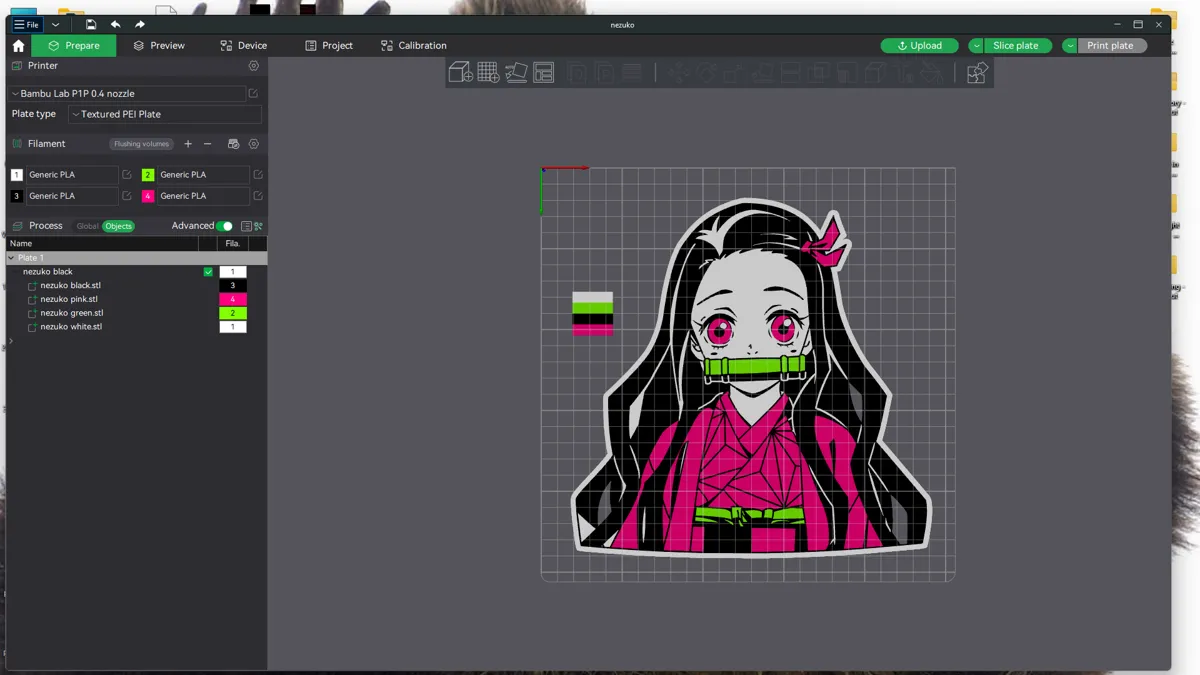The image size is (1200, 675).
Task: Click the Flushing volumes button
Action: point(141,144)
